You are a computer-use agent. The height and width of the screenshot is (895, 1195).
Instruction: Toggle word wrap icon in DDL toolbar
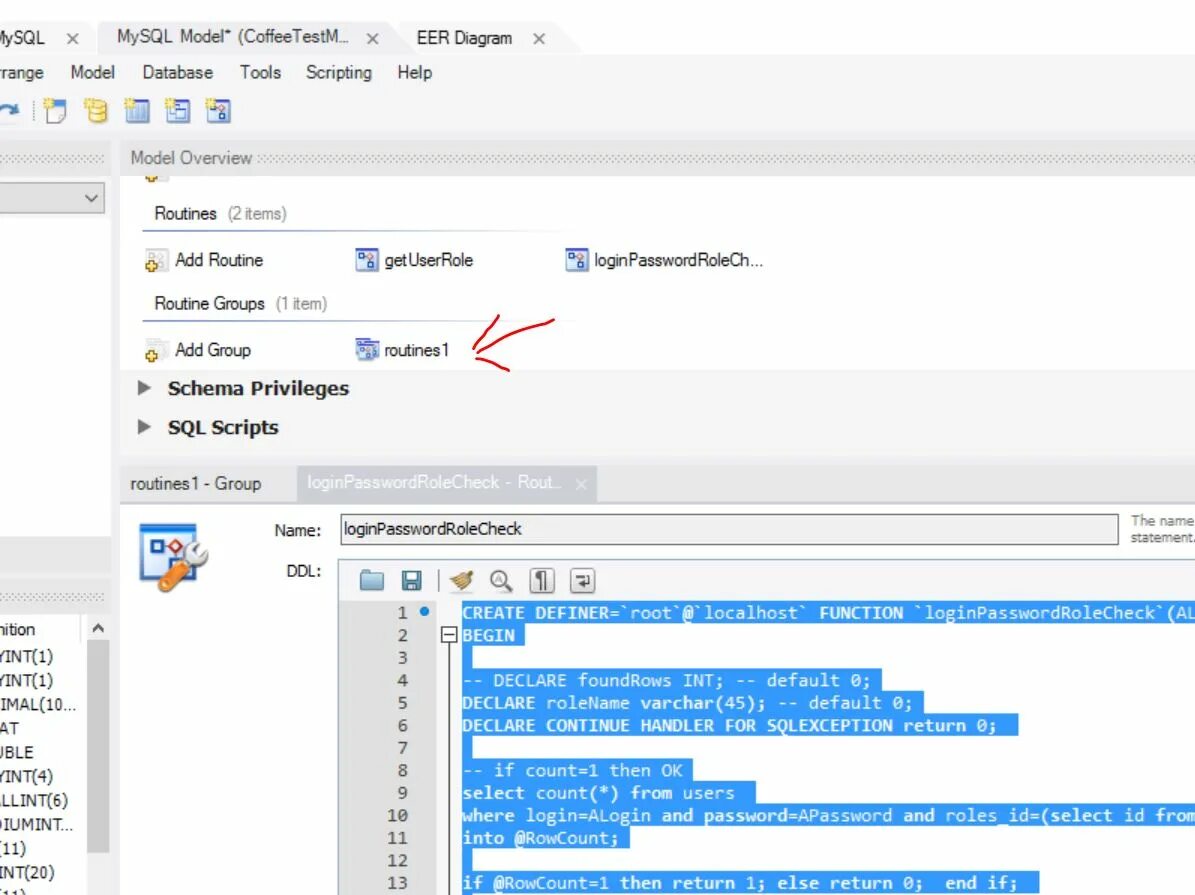pos(582,581)
